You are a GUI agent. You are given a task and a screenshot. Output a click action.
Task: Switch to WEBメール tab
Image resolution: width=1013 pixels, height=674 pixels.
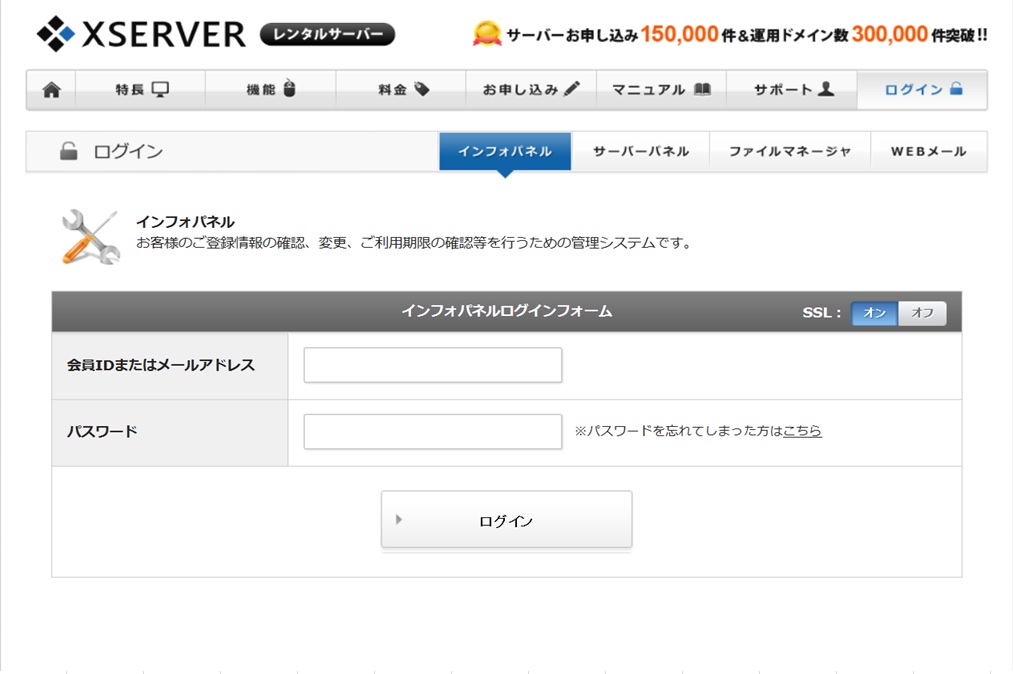pyautogui.click(x=929, y=152)
